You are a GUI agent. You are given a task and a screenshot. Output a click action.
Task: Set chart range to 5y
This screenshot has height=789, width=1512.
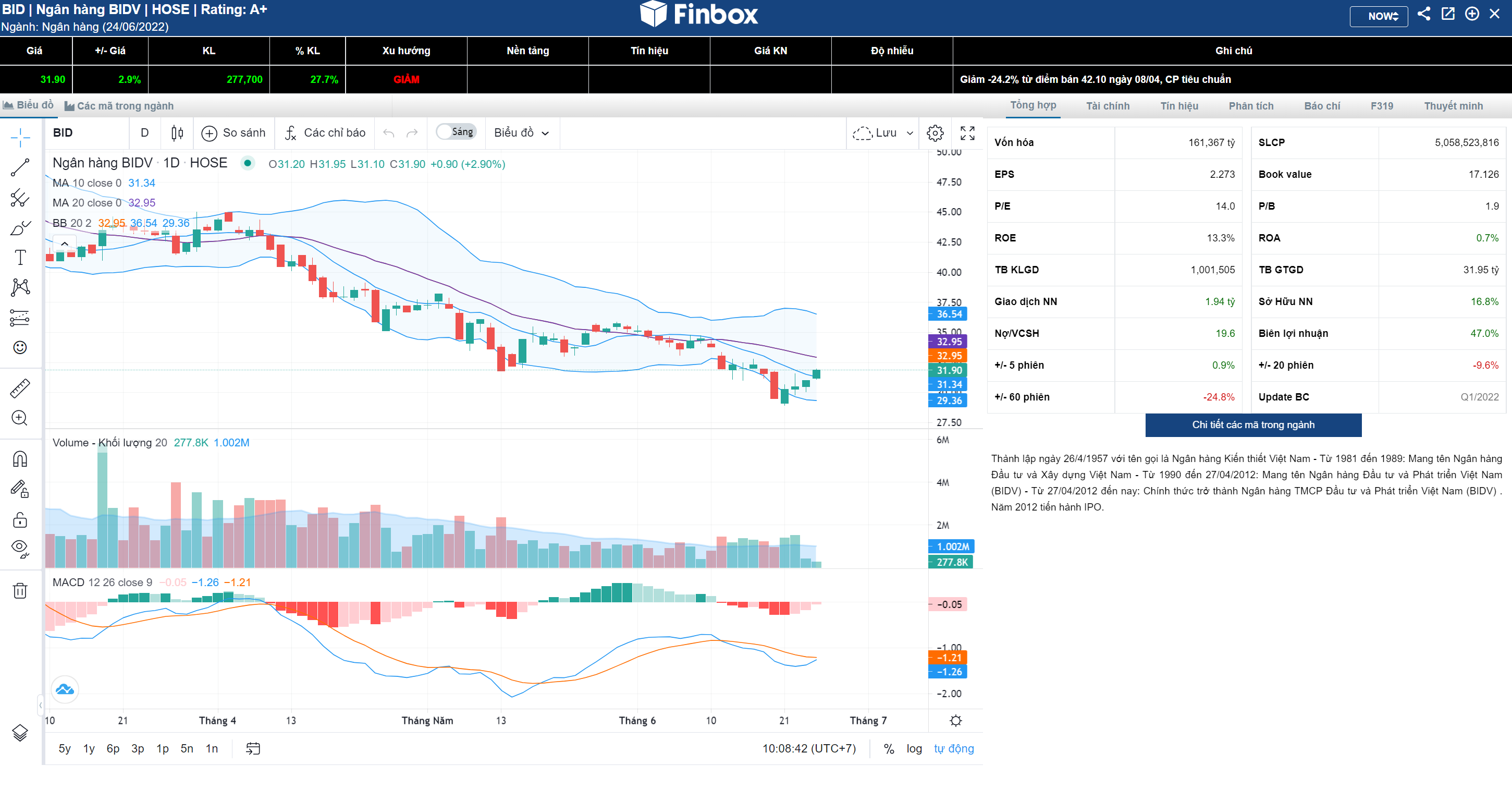click(x=65, y=748)
